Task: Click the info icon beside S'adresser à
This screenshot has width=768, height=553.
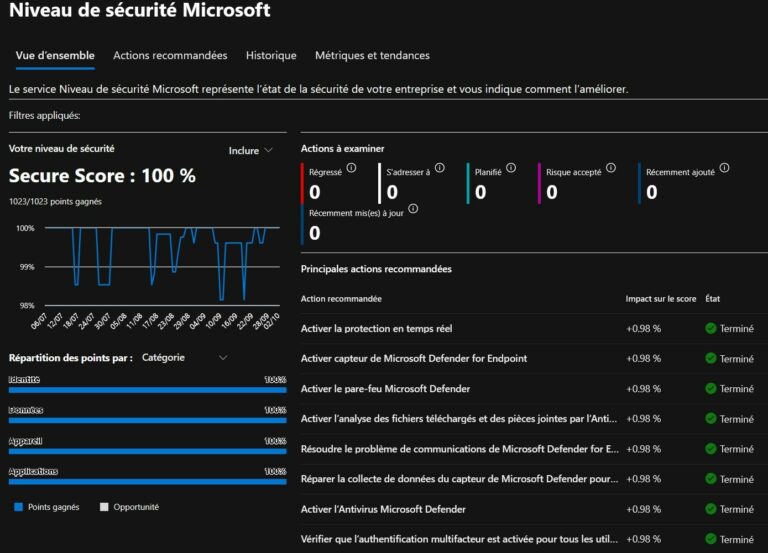Action: (439, 168)
